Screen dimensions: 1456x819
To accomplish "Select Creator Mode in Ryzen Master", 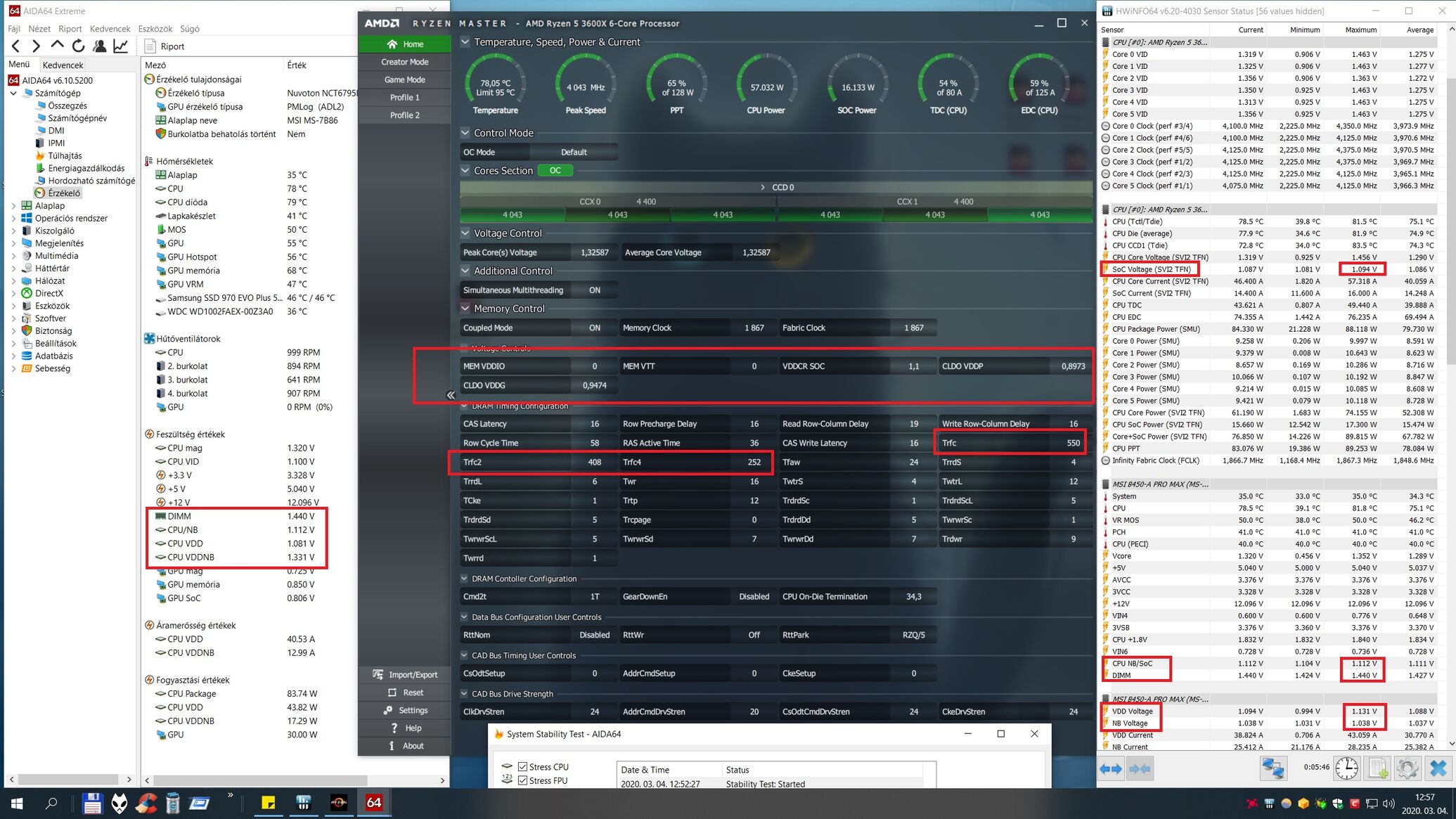I will point(404,62).
